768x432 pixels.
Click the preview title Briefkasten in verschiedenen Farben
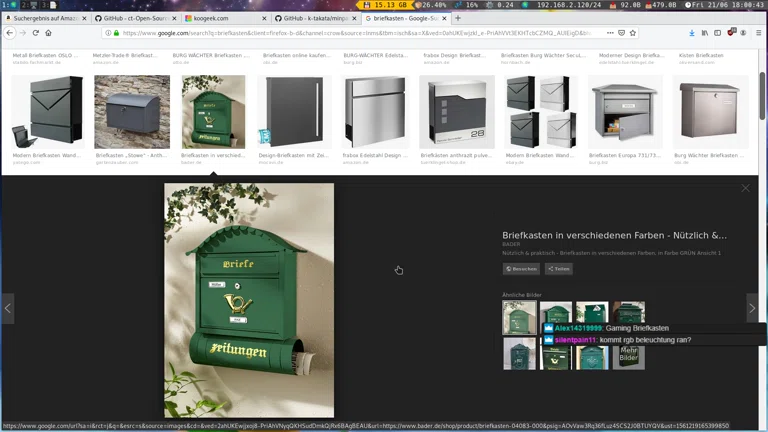click(614, 236)
